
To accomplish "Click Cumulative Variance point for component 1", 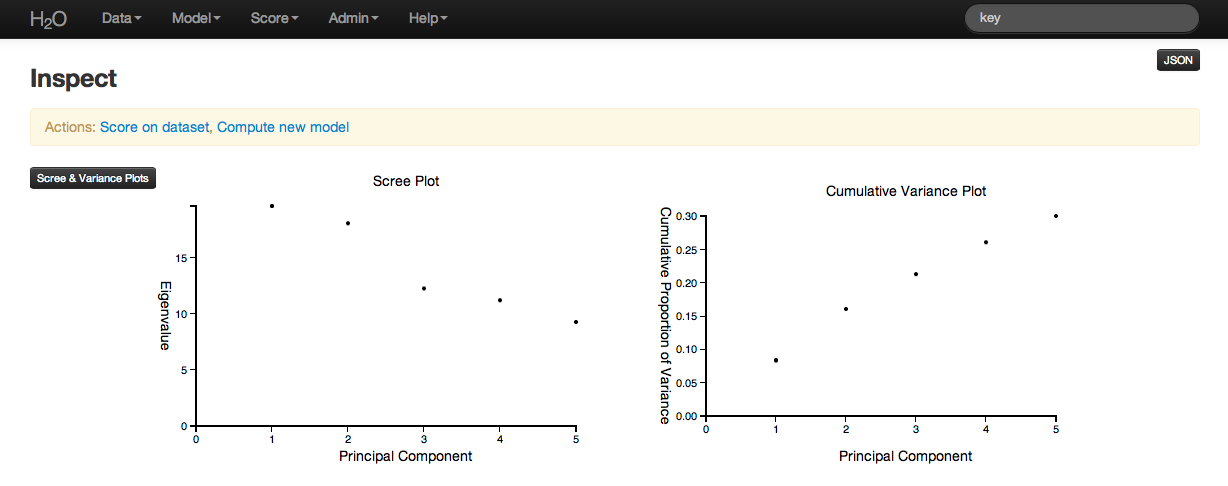I will coord(776,360).
